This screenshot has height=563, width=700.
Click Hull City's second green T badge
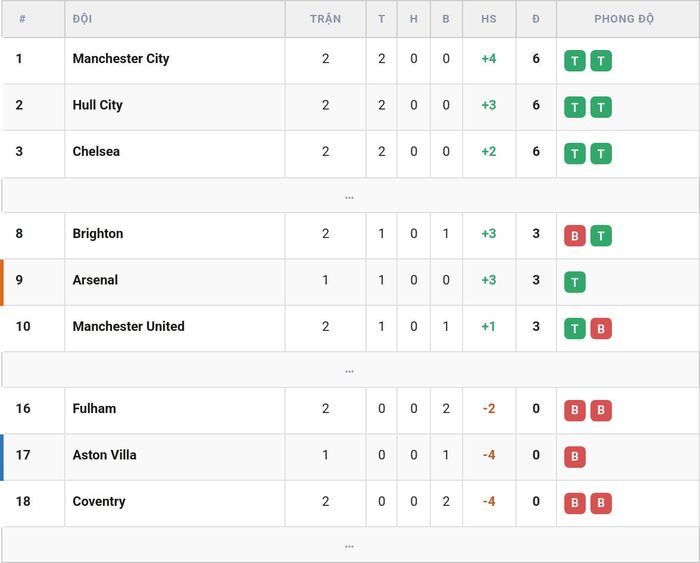tap(601, 107)
